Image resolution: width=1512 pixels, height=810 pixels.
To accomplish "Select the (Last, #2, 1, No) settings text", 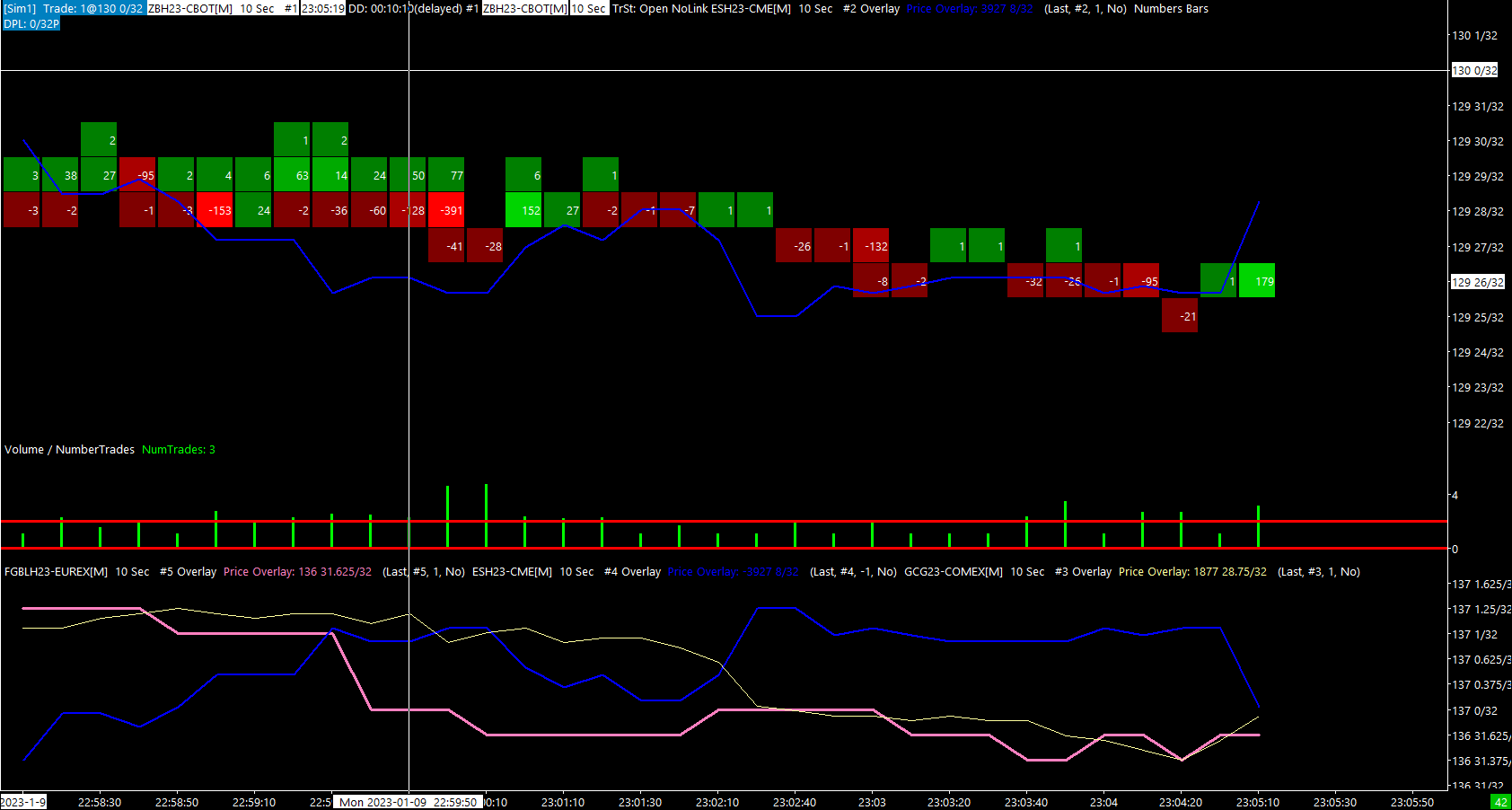I will pos(1085,9).
